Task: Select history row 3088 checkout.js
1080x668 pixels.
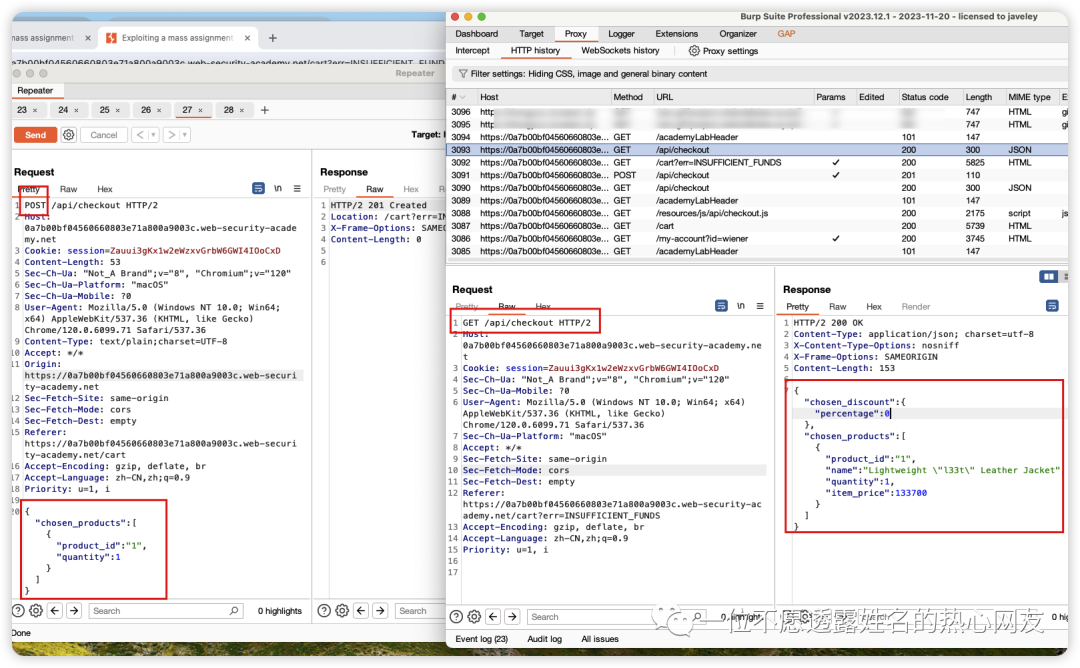Action: point(758,213)
